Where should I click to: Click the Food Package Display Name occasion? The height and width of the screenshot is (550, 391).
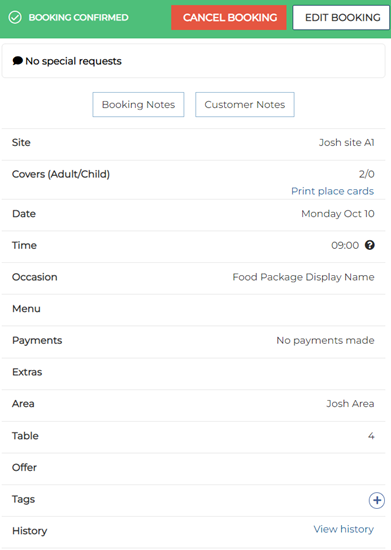pyautogui.click(x=303, y=277)
